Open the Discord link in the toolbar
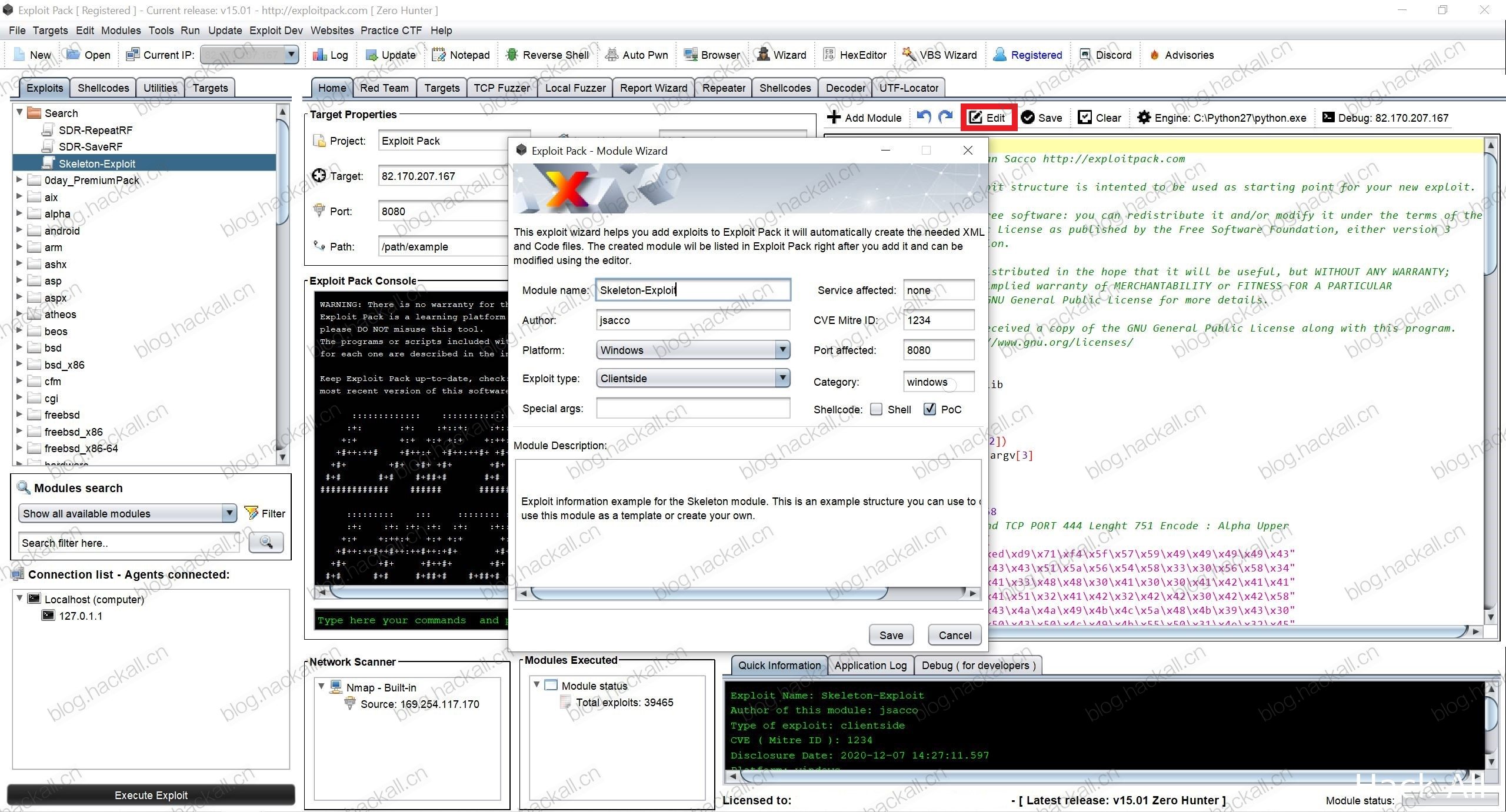The image size is (1506, 812). coord(1106,55)
